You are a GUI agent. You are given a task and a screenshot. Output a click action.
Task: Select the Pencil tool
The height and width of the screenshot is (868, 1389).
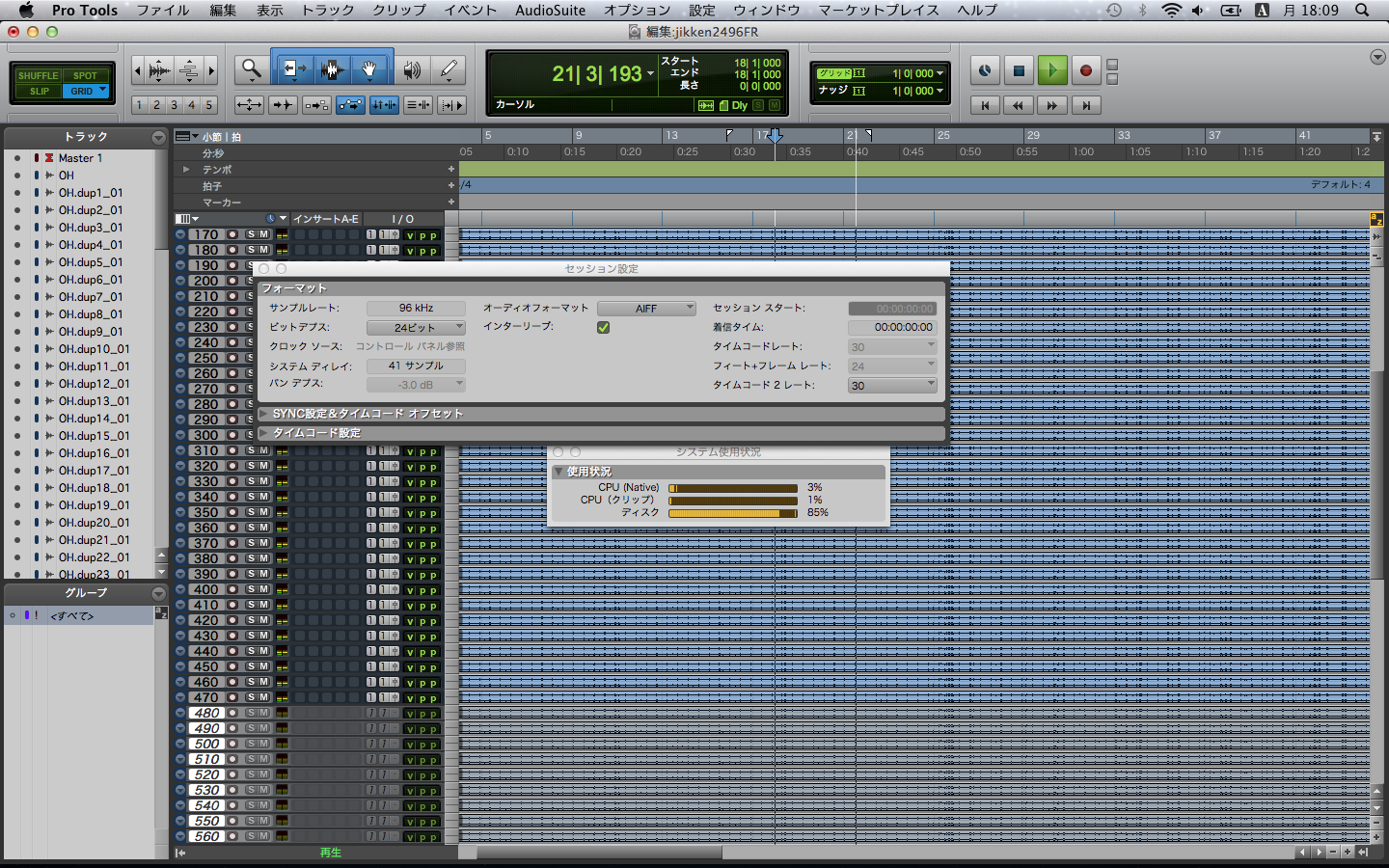tap(449, 69)
